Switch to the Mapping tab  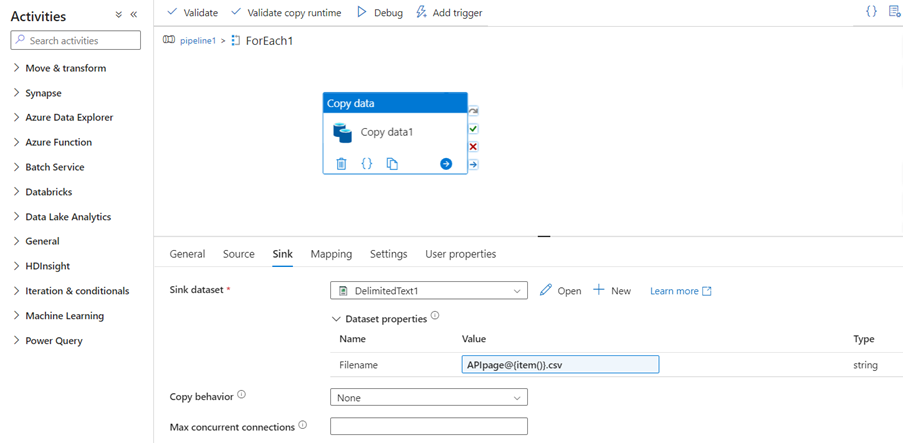pos(331,254)
